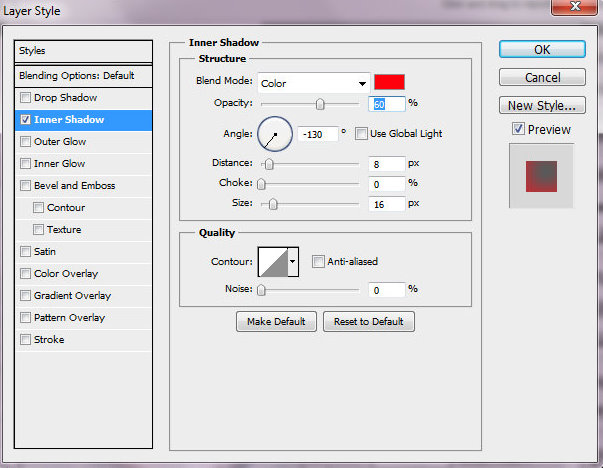This screenshot has width=603, height=468.
Task: Select the Drop Shadow label
Action: 65,98
